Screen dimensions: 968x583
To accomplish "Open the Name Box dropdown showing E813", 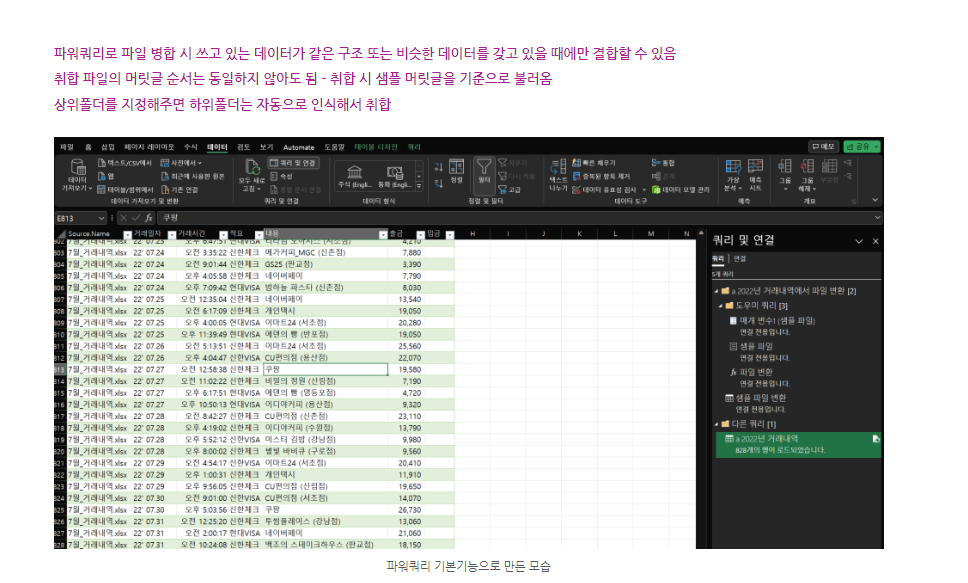I will 101,218.
